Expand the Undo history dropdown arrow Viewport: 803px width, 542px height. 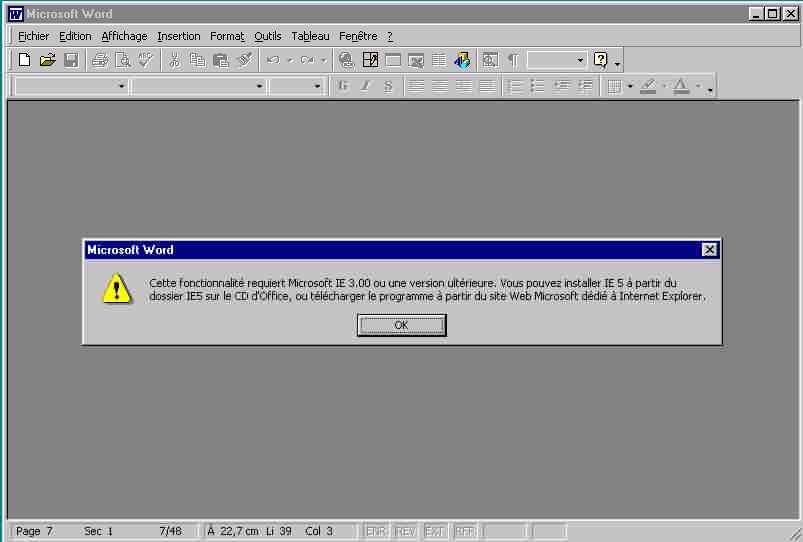click(x=290, y=60)
